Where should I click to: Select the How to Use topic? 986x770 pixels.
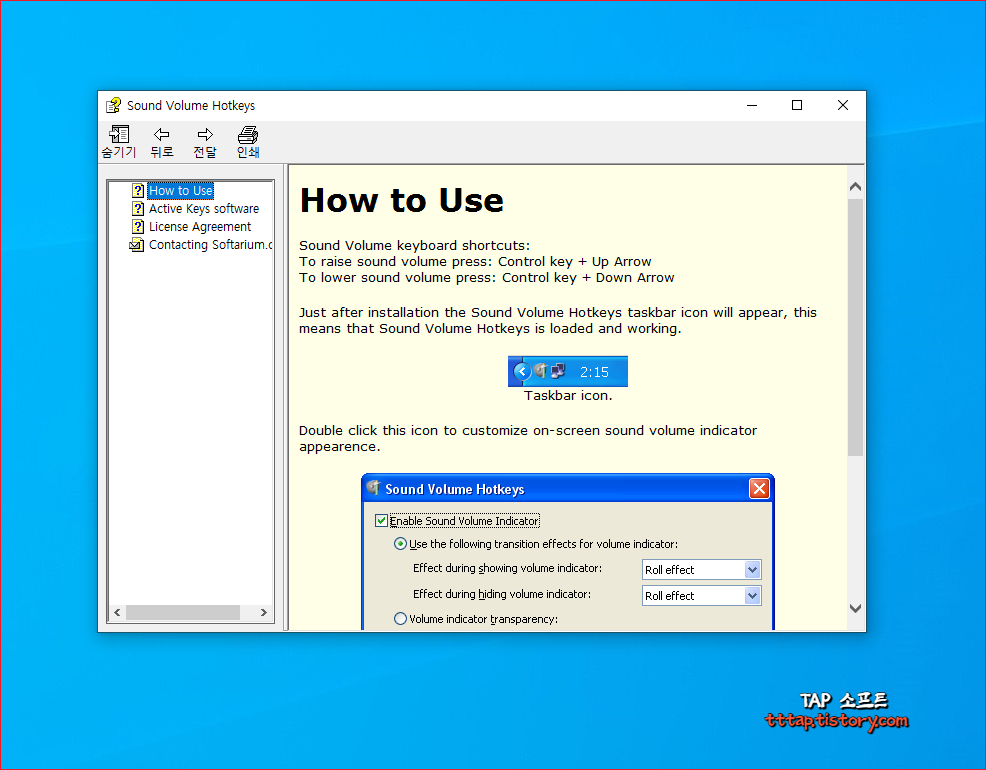(181, 190)
